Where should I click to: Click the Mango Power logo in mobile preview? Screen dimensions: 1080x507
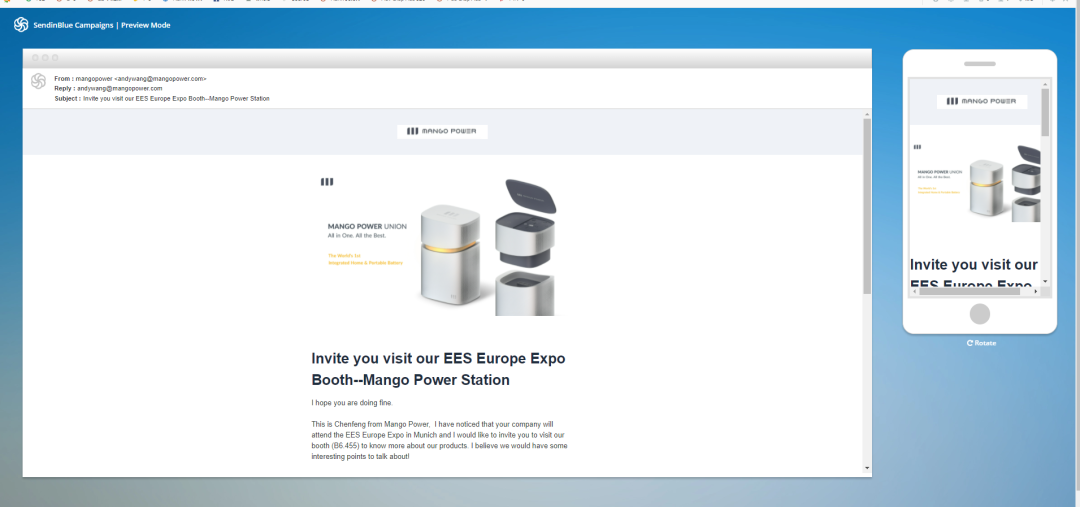(x=982, y=101)
